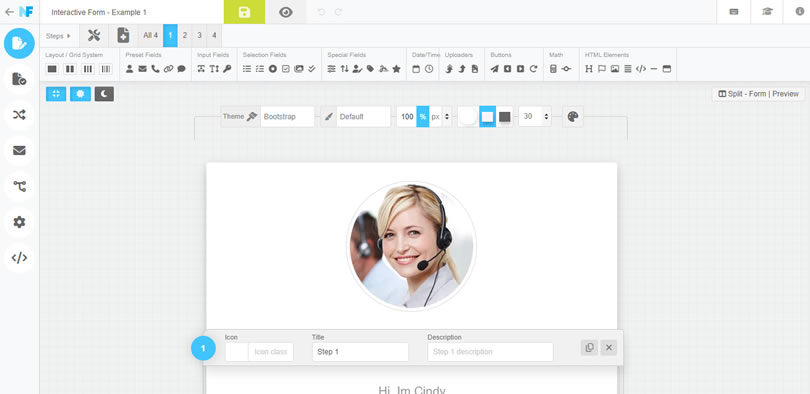Add email preset field envelope icon

[142, 69]
